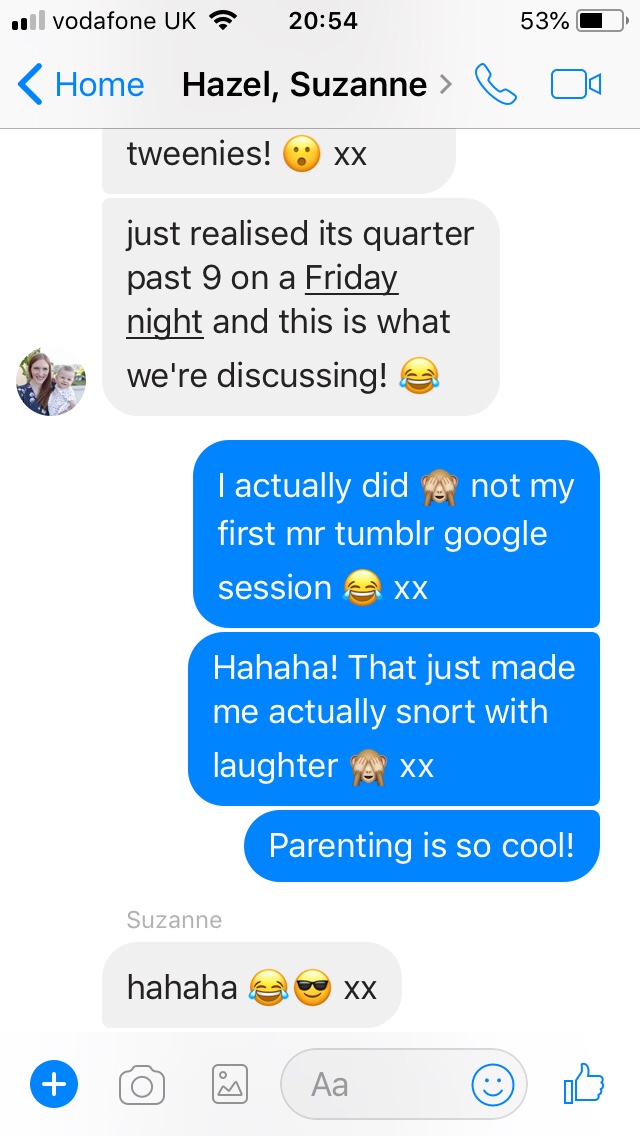Open the emoji picker smiley

tap(492, 1085)
